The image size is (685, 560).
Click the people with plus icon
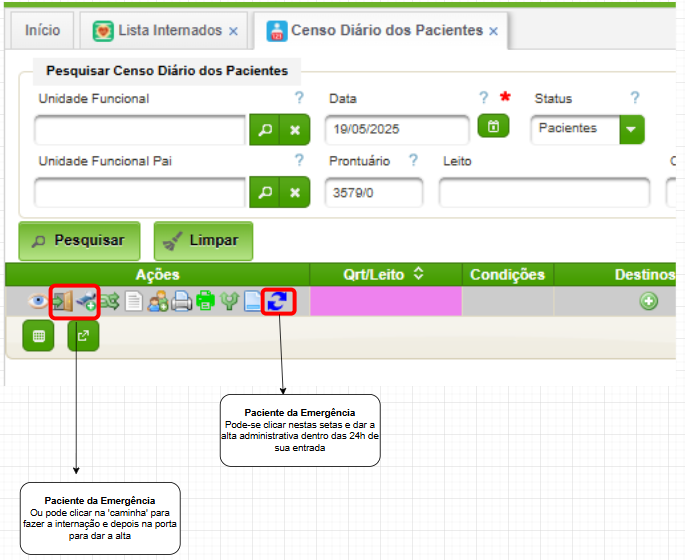click(x=158, y=302)
